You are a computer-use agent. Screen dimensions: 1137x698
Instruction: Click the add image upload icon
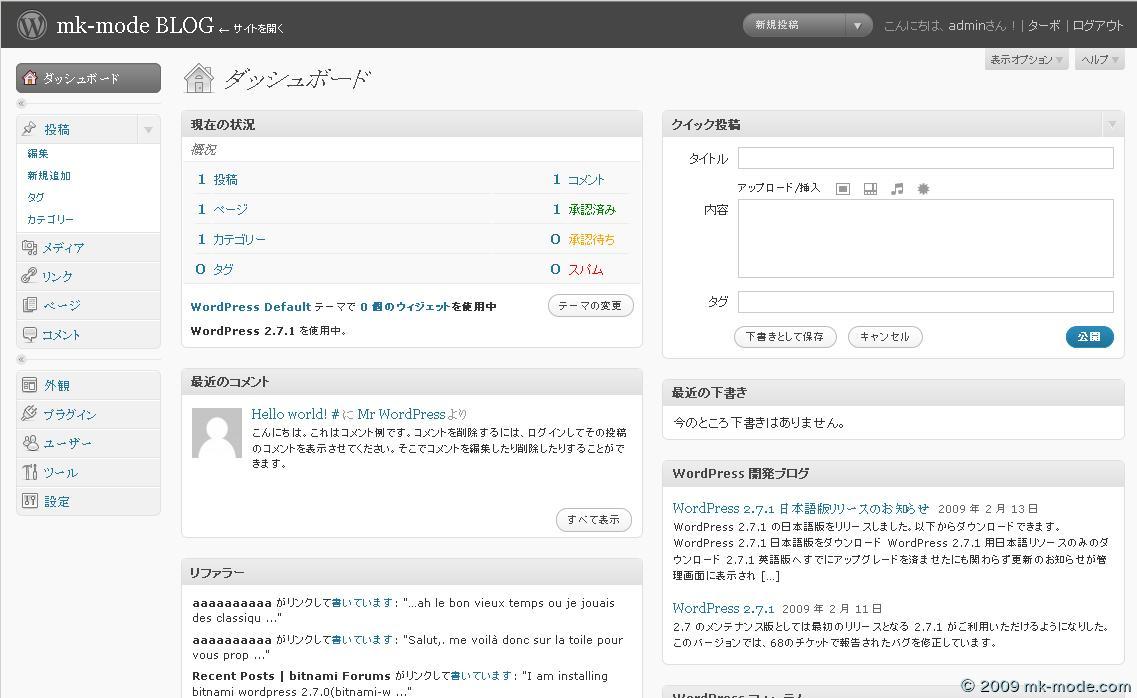[x=843, y=189]
